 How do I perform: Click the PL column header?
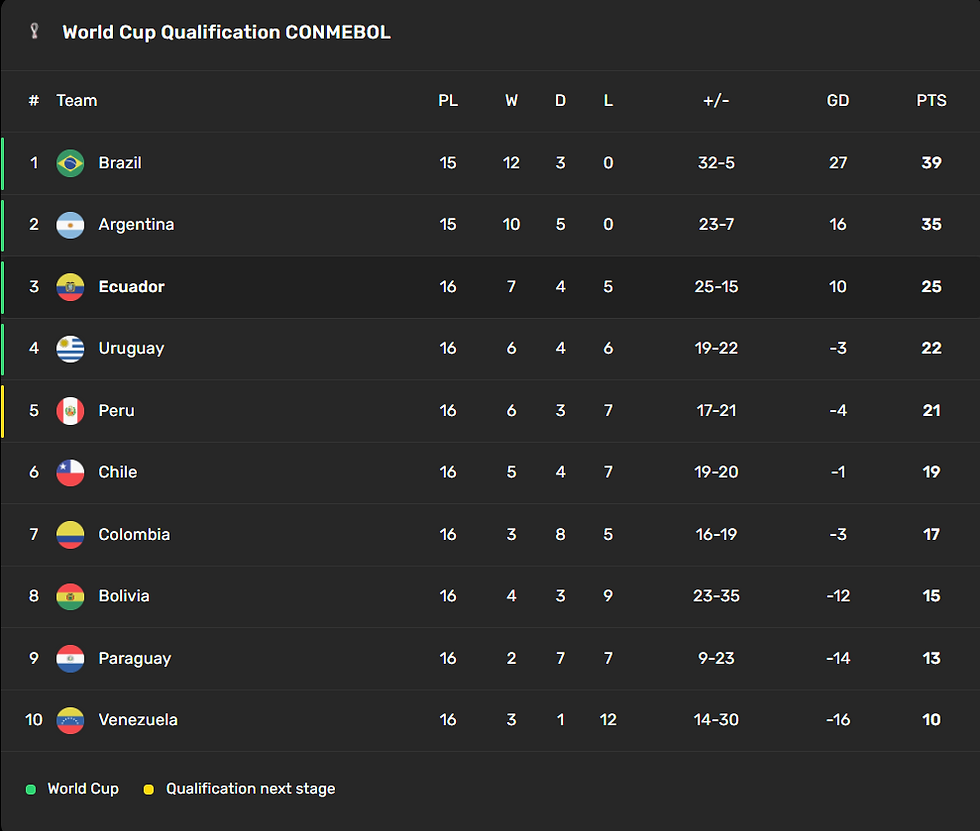tap(448, 101)
